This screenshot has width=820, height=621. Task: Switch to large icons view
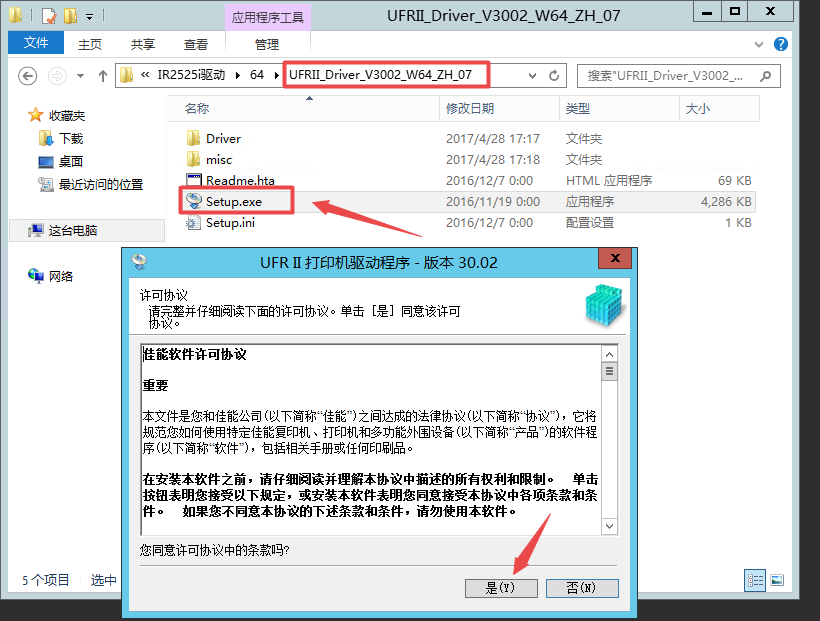point(776,580)
